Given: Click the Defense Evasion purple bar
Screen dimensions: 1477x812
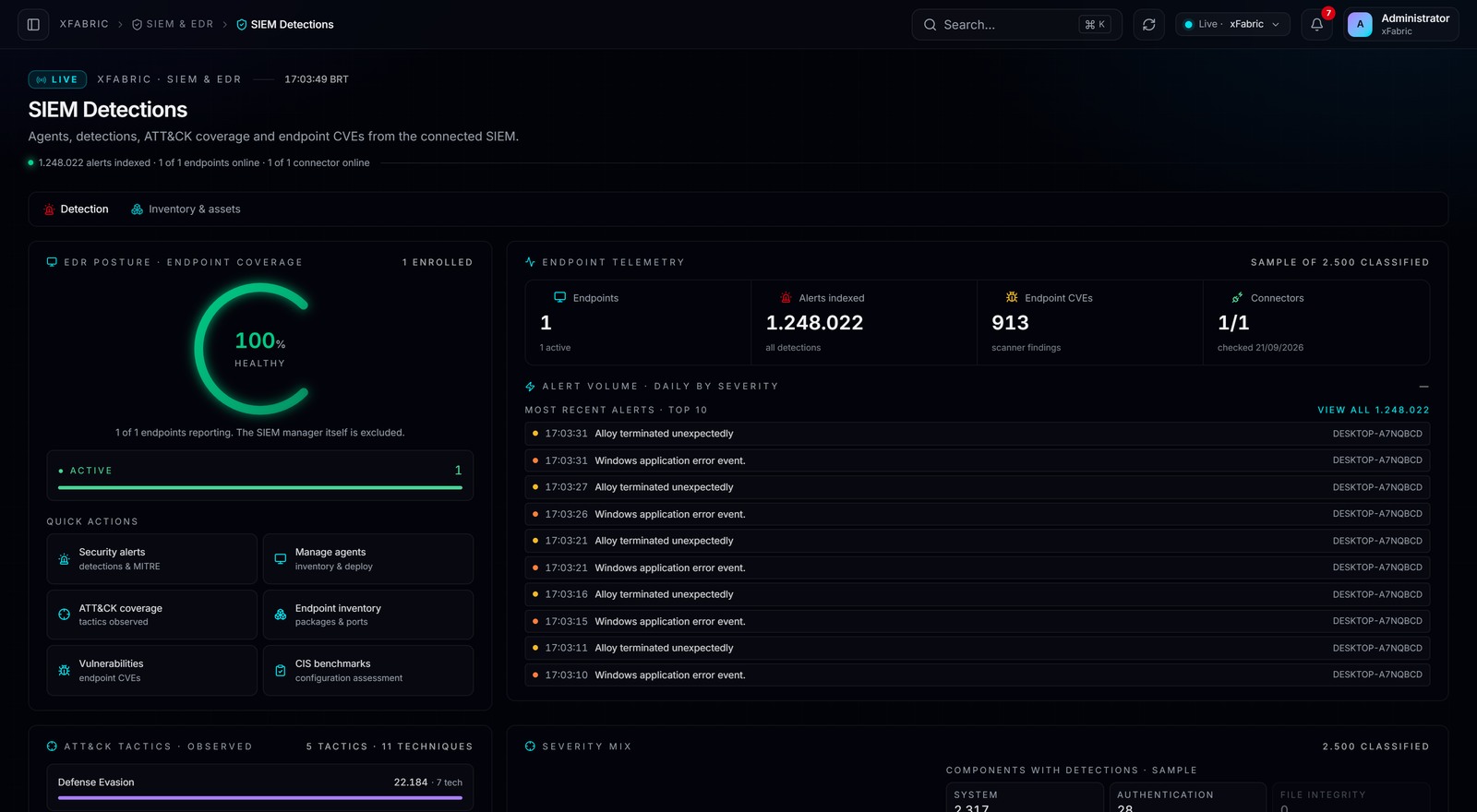Looking at the screenshot, I should (x=260, y=798).
